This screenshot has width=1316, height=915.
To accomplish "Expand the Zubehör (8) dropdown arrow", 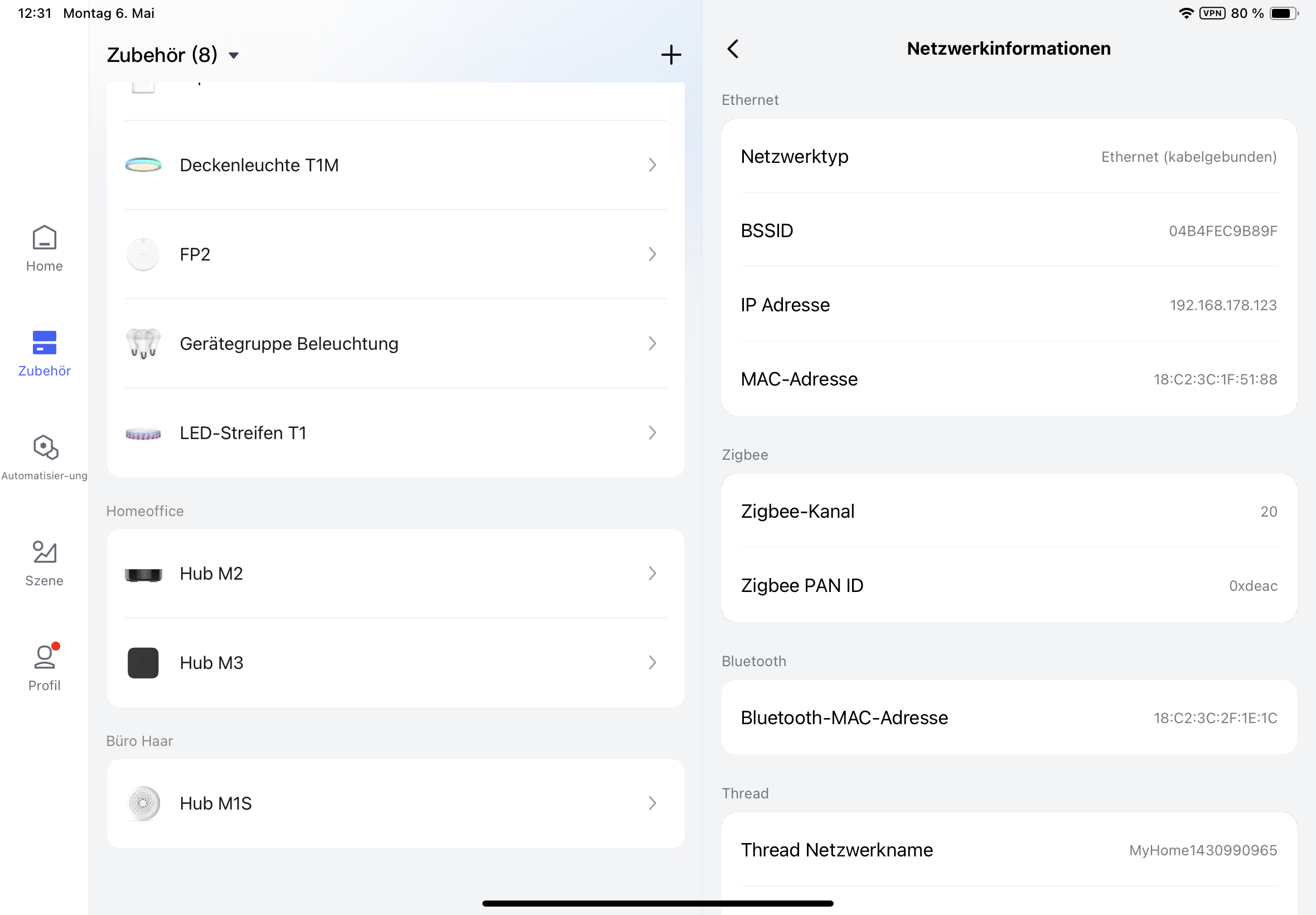I will pos(234,56).
